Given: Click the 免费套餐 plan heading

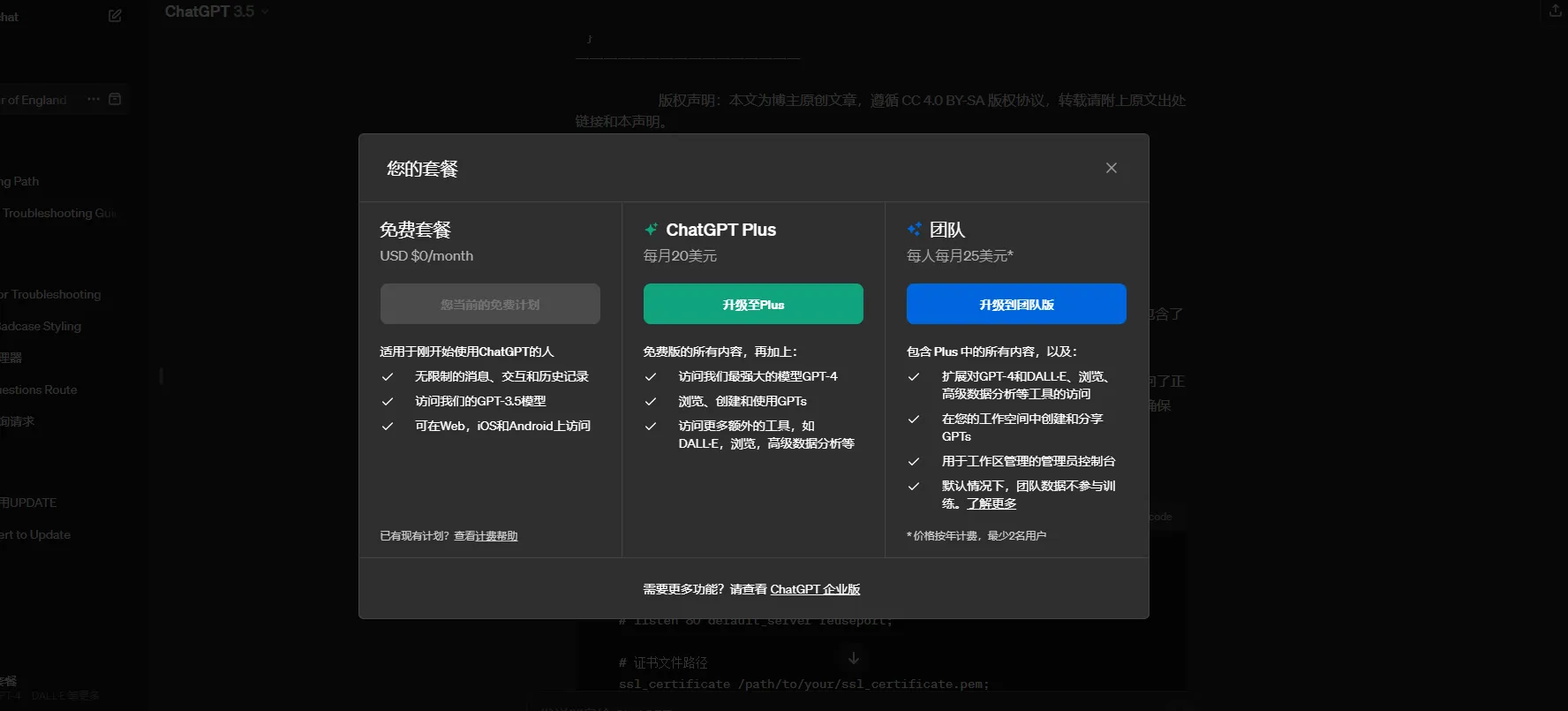Looking at the screenshot, I should 415,230.
